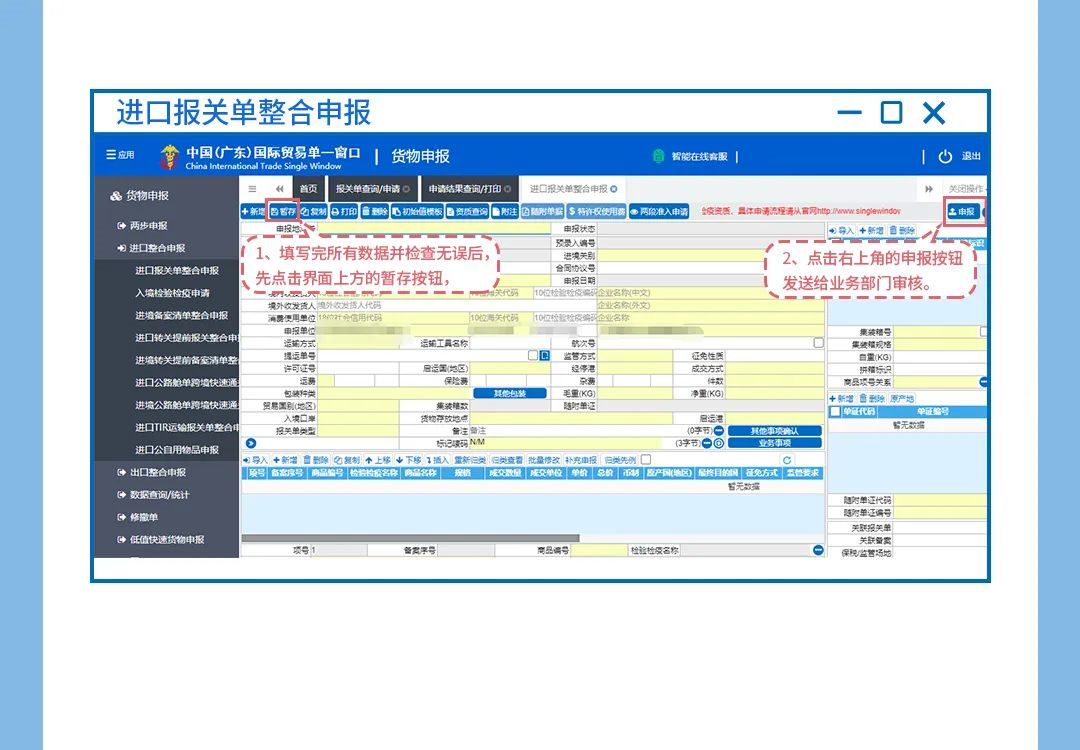This screenshot has width=1080, height=750.
Task: Click the 业务事项 button
Action: click(x=775, y=443)
